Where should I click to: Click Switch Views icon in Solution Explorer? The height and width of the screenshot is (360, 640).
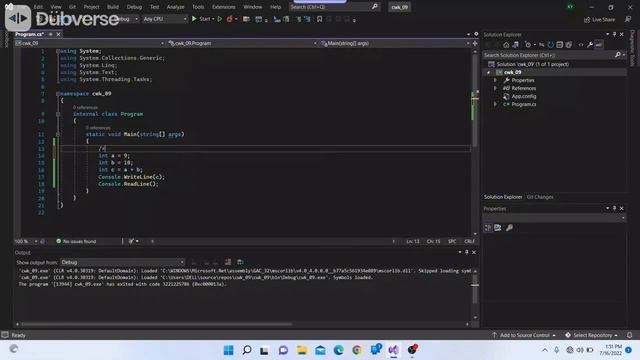[x=516, y=45]
